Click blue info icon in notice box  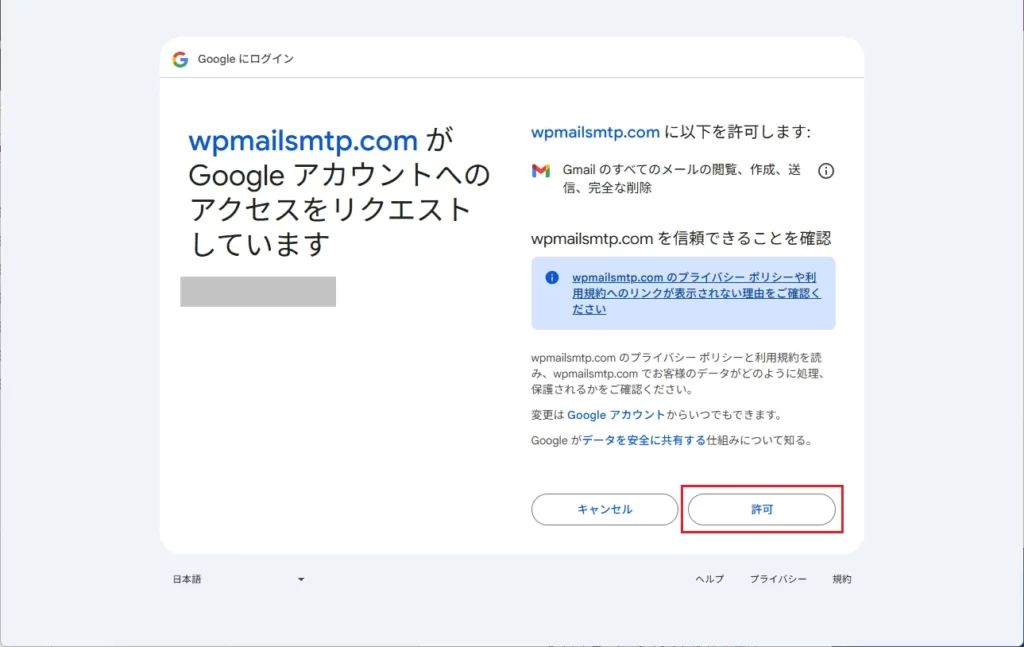click(552, 277)
